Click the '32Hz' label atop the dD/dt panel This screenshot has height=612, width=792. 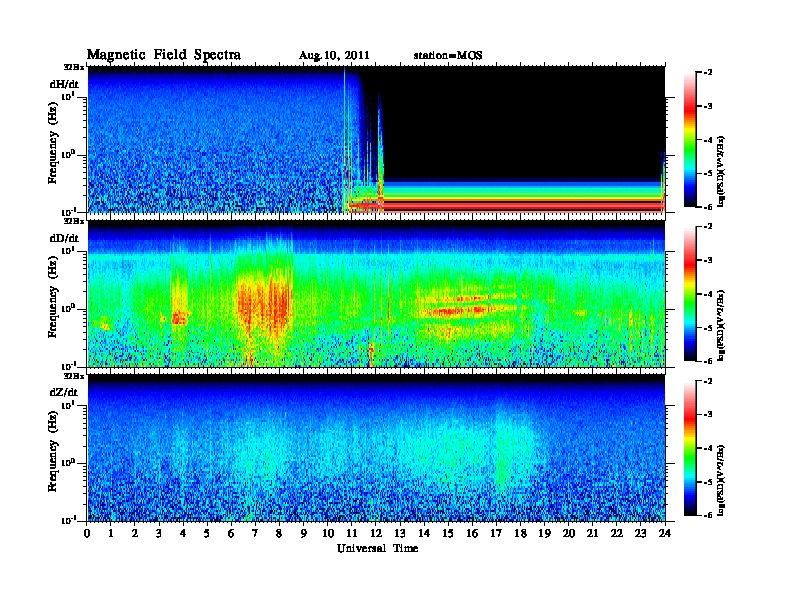pos(73,221)
